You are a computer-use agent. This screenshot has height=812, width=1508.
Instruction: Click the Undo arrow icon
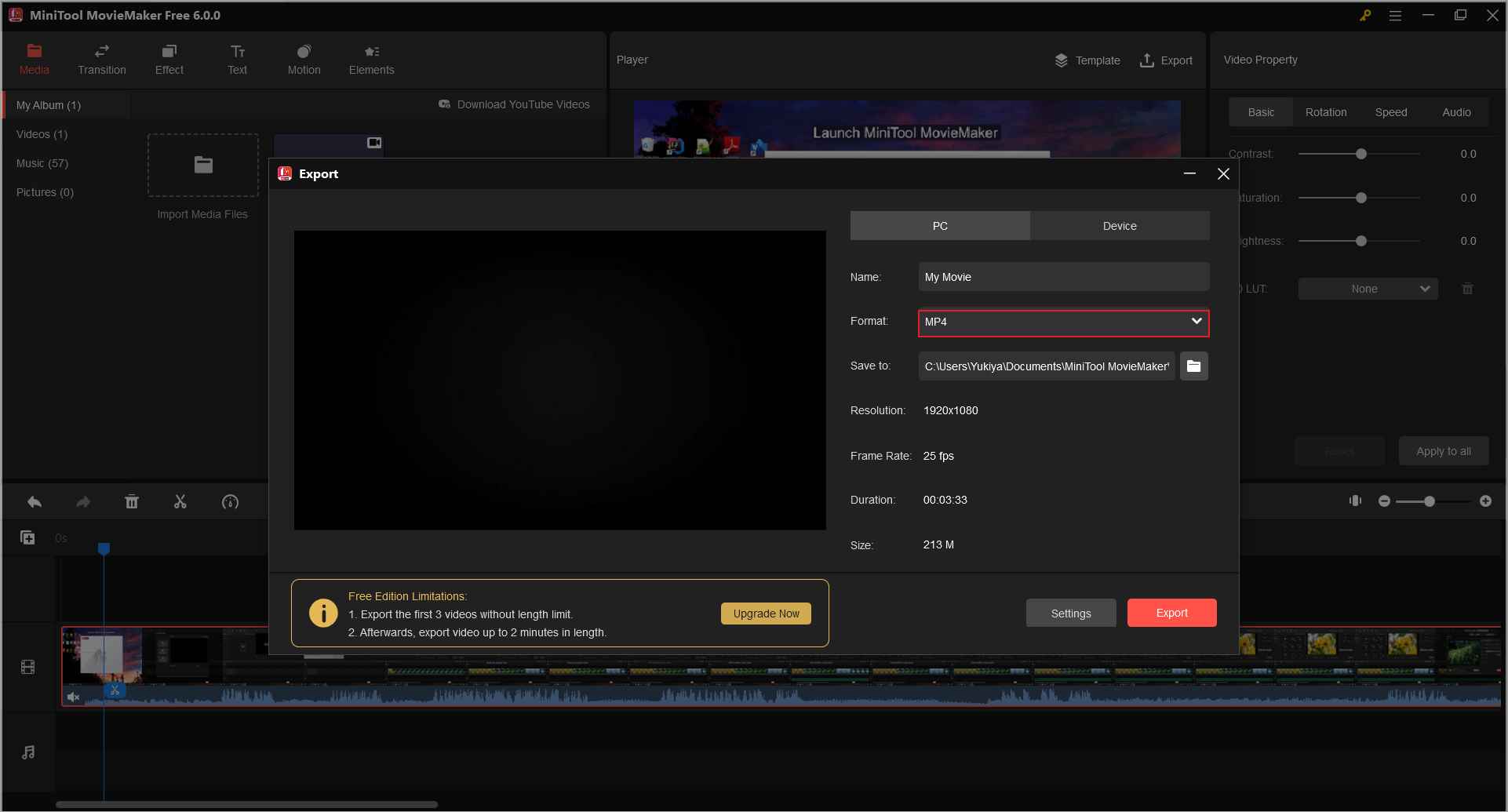(35, 502)
